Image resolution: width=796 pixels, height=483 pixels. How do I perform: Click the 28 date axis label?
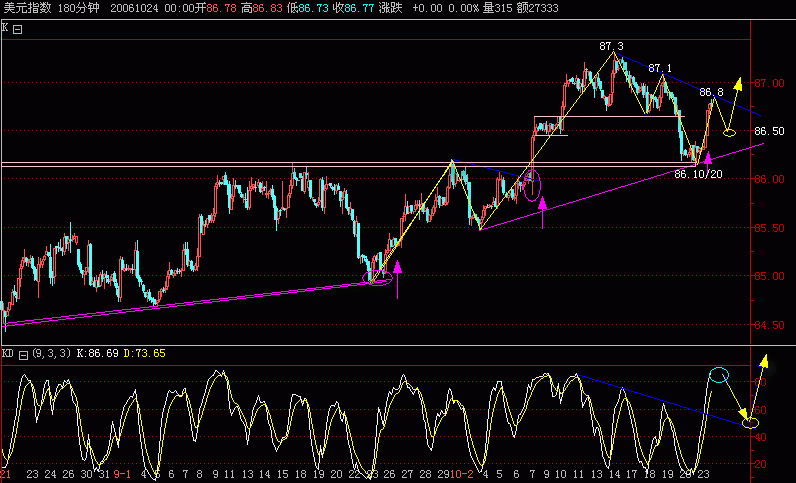tap(425, 474)
